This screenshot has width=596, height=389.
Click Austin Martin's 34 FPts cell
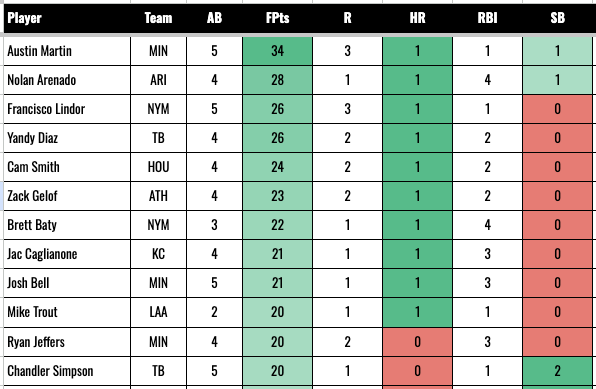pyautogui.click(x=277, y=51)
